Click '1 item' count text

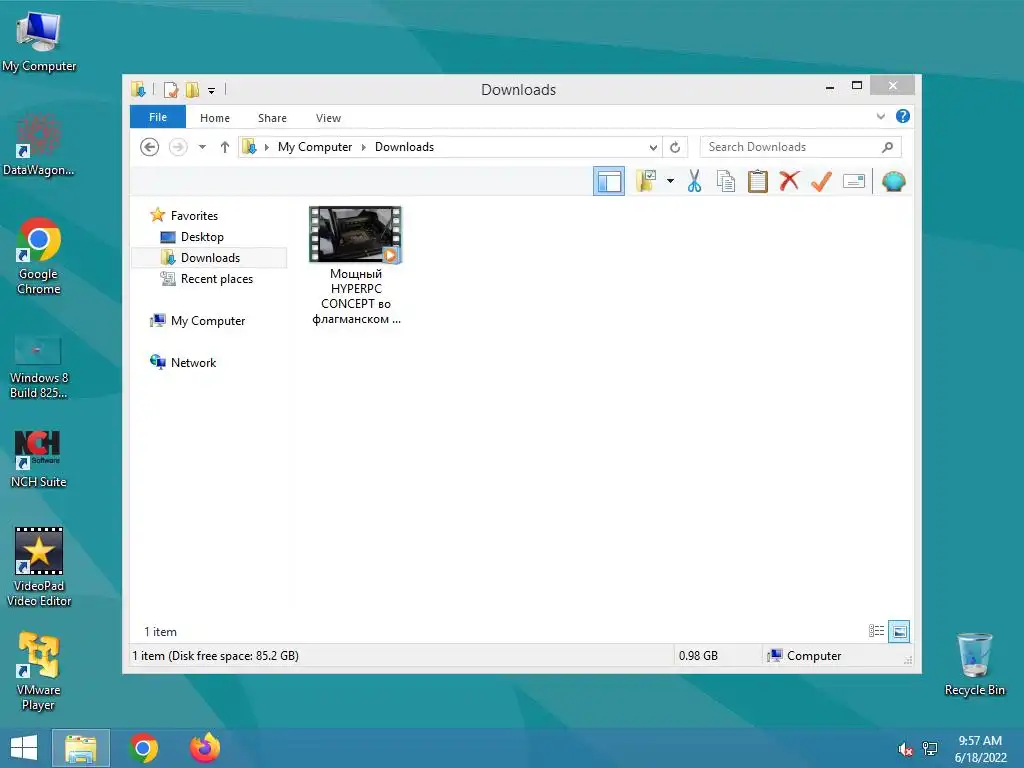161,632
